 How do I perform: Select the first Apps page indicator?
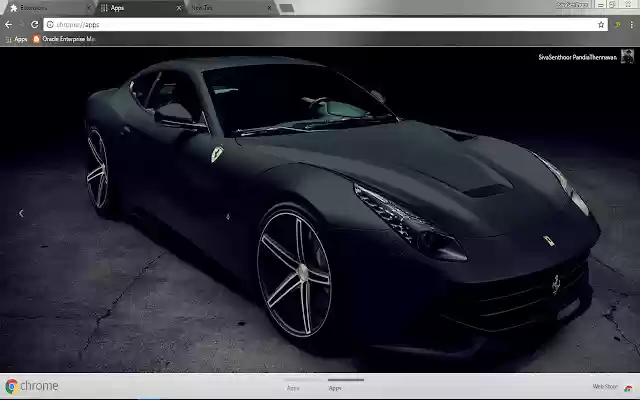[x=302, y=384]
